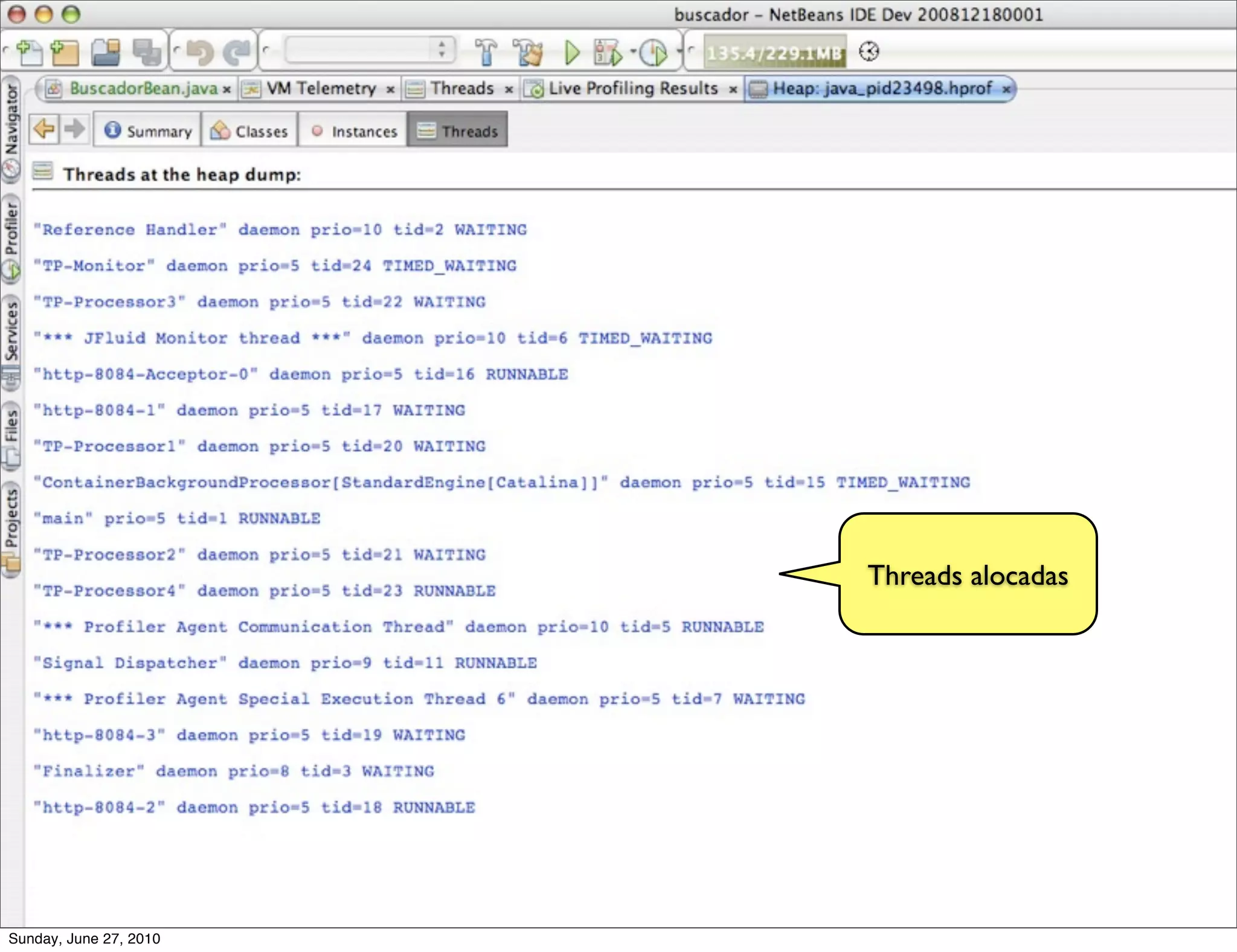Screen dimensions: 1237x952
Task: Toggle the Instances view button
Action: click(x=353, y=130)
